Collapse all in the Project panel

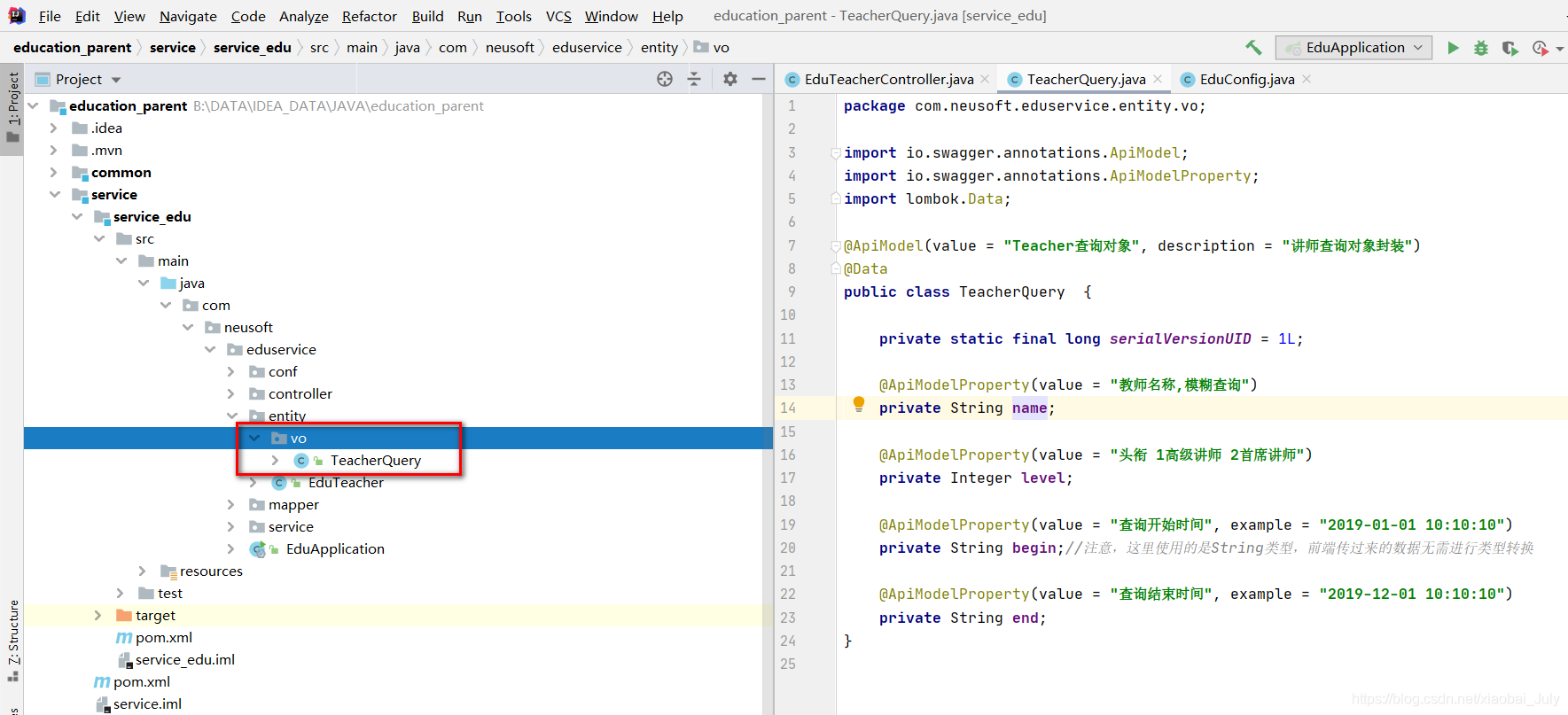(694, 79)
